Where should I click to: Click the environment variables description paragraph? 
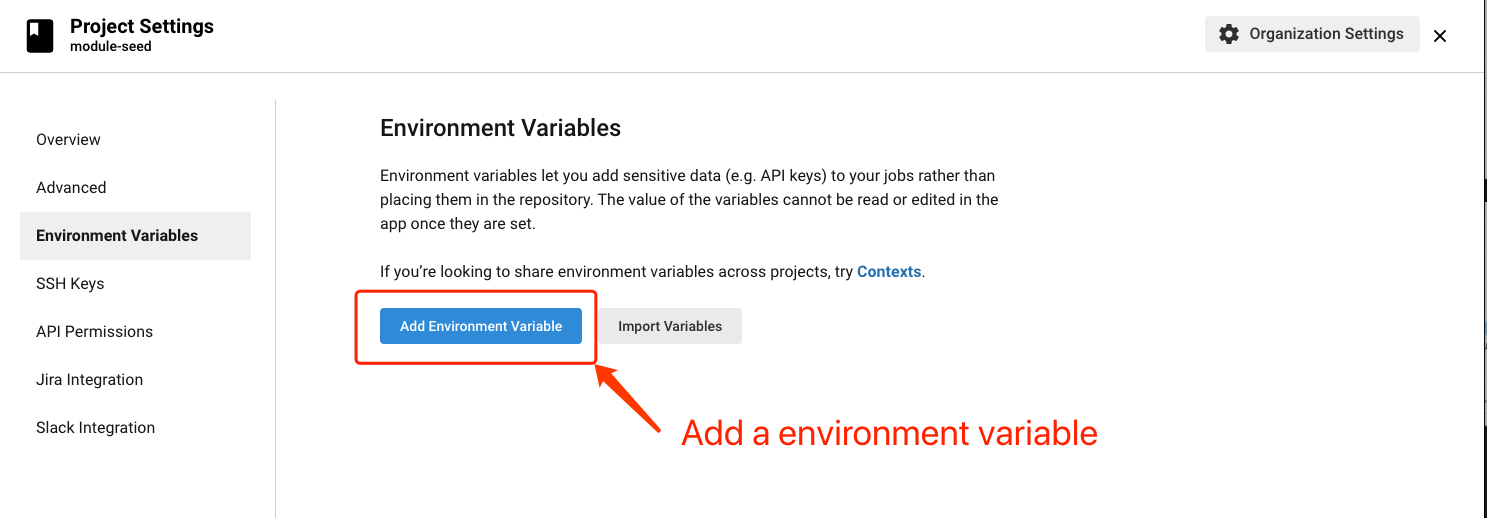[x=689, y=200]
